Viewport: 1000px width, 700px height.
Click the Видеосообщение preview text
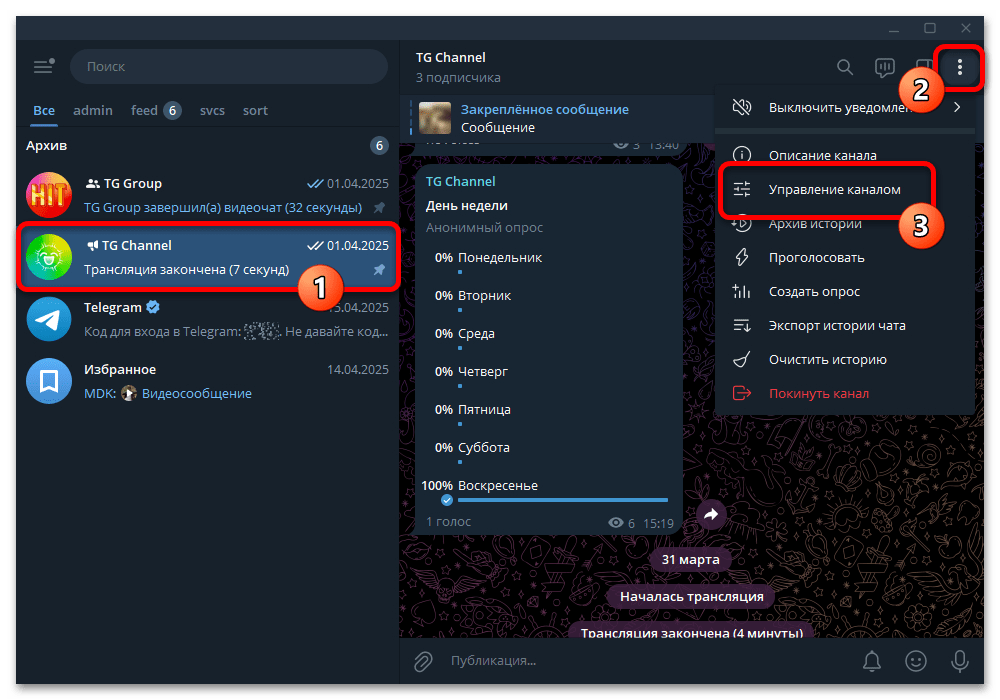pos(196,393)
